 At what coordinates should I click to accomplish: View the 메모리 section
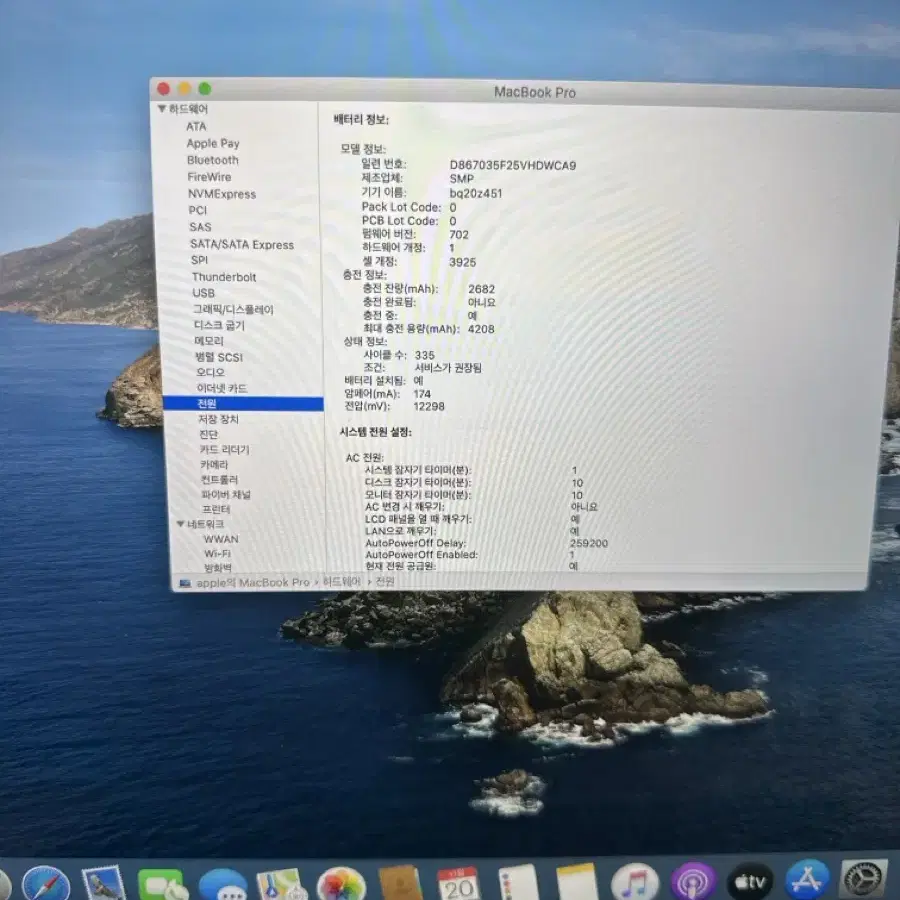(x=210, y=341)
